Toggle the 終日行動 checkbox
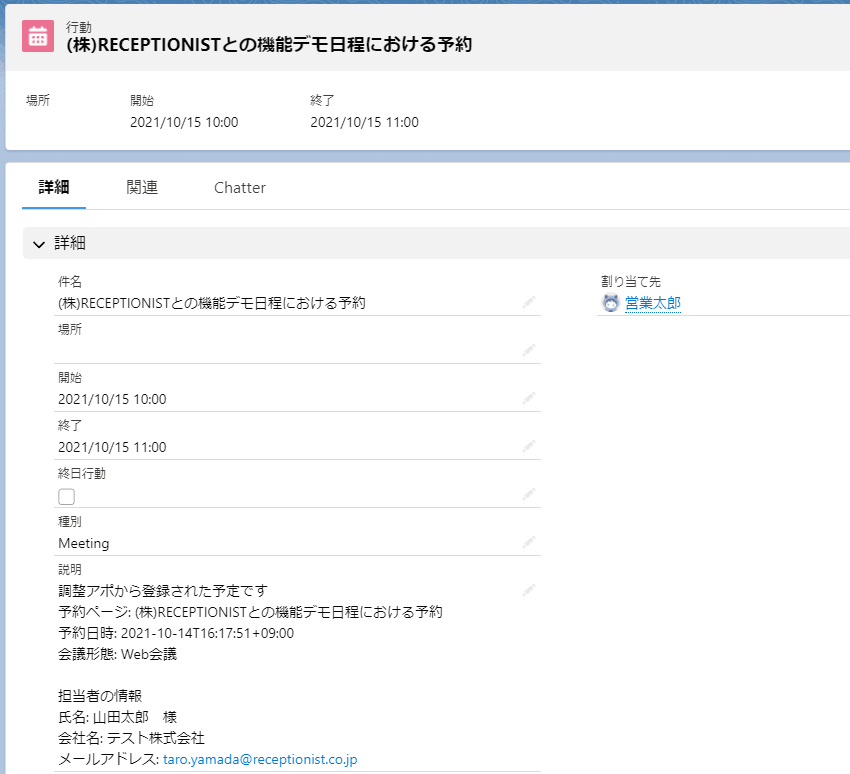 (x=67, y=496)
